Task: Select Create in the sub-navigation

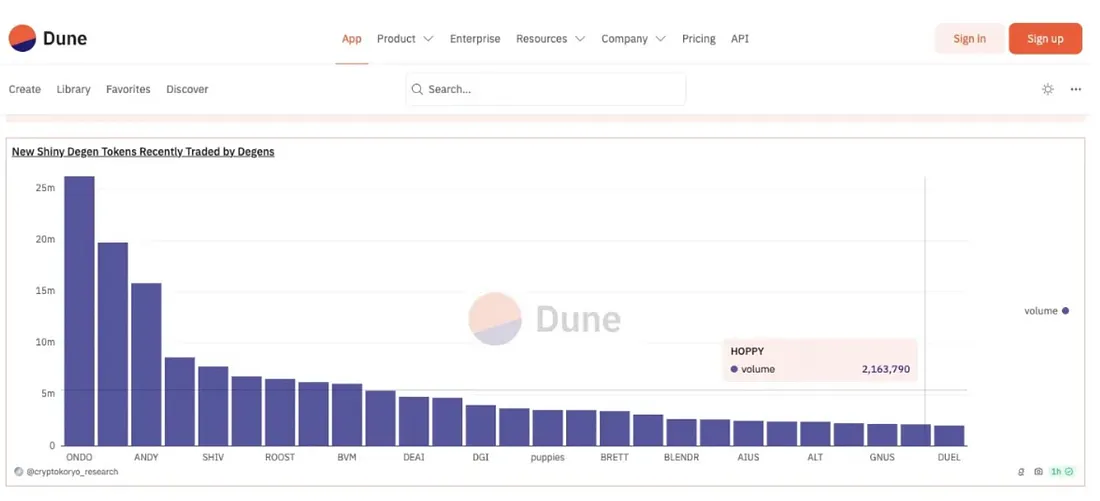Action: 25,89
